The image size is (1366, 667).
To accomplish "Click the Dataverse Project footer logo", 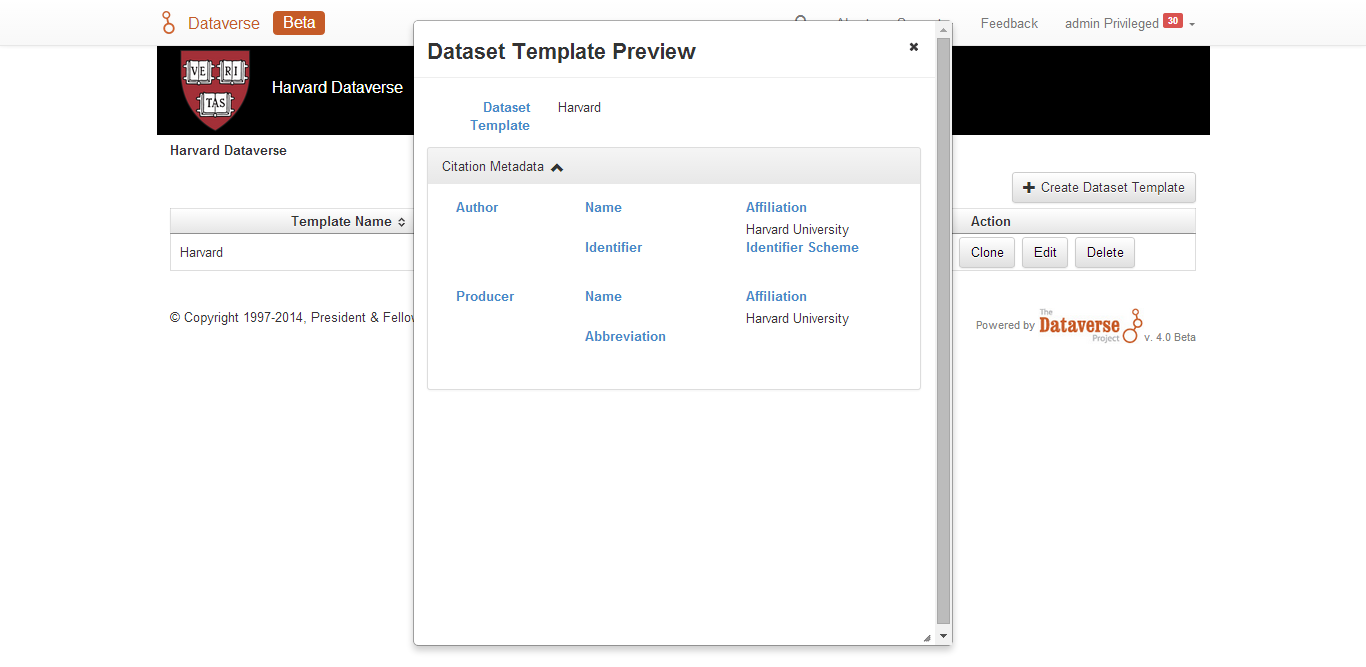I will point(1090,326).
